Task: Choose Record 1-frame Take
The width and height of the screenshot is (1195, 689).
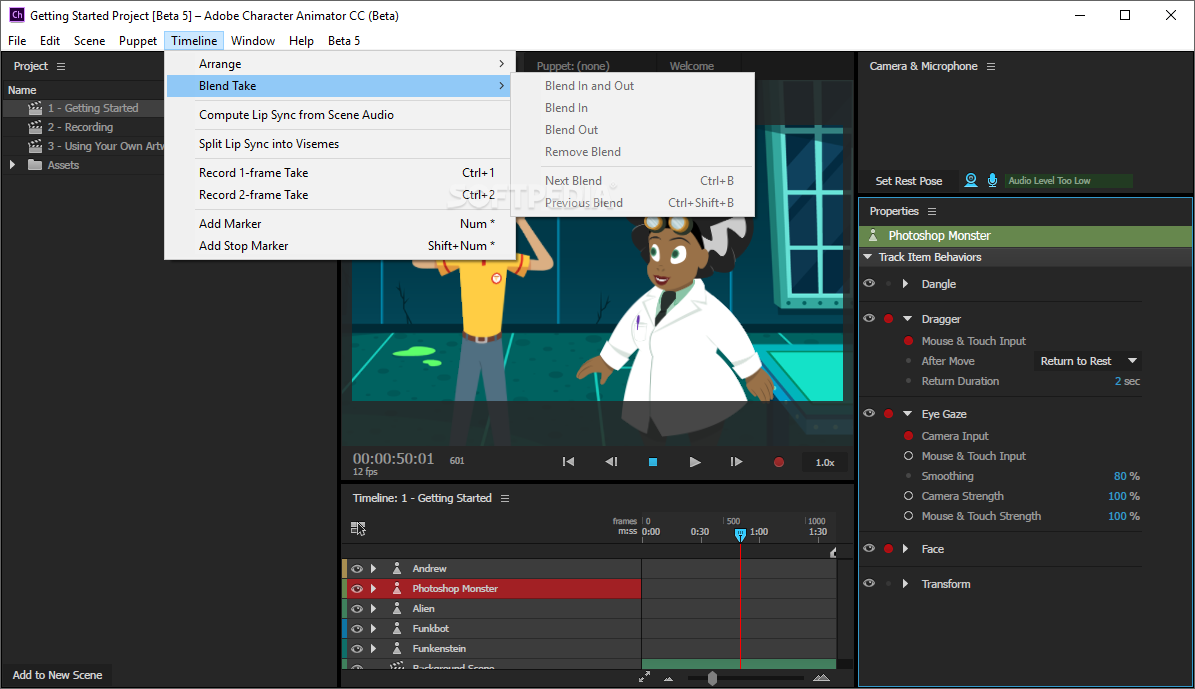Action: click(340, 173)
